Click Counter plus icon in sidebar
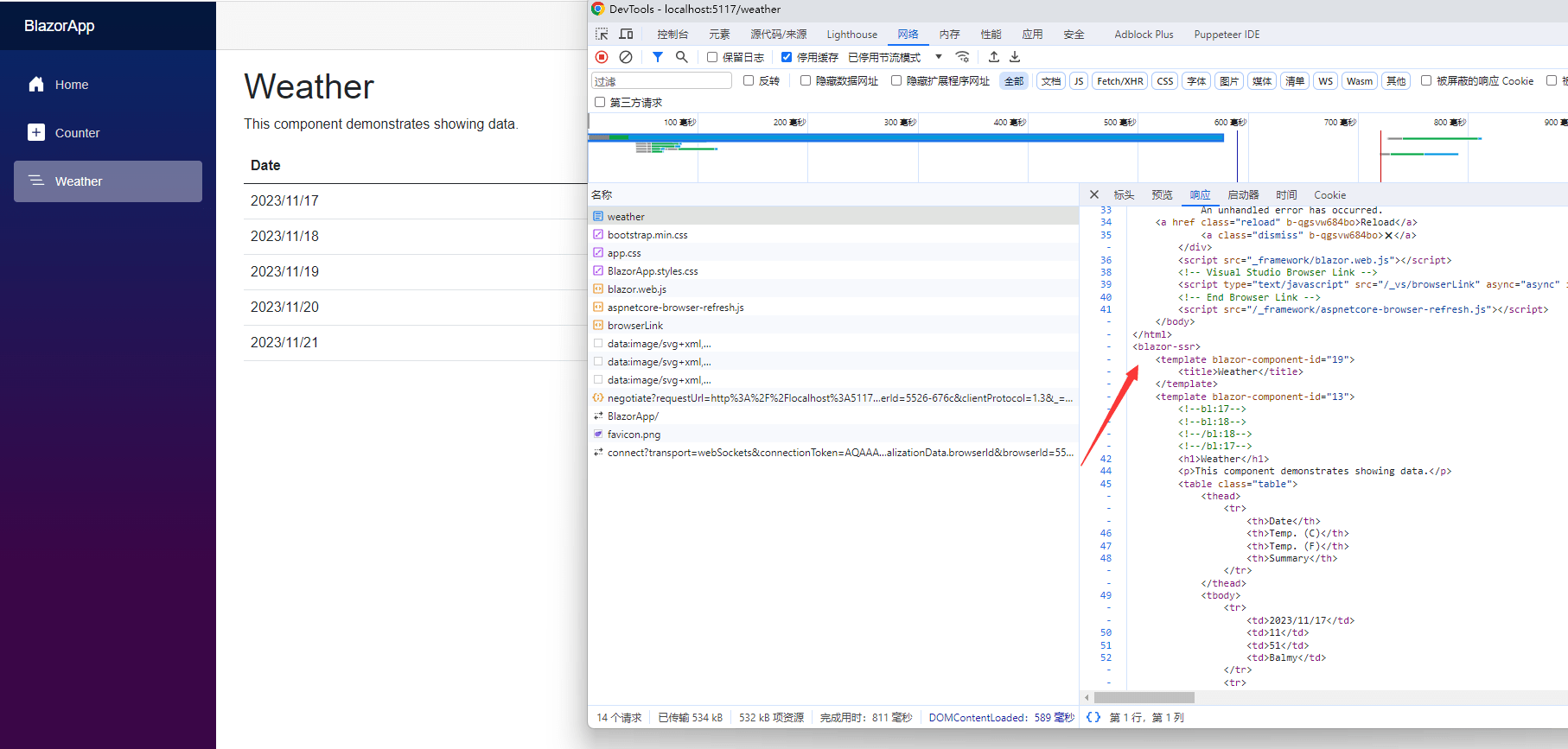Image resolution: width=1568 pixels, height=749 pixels. 36,133
